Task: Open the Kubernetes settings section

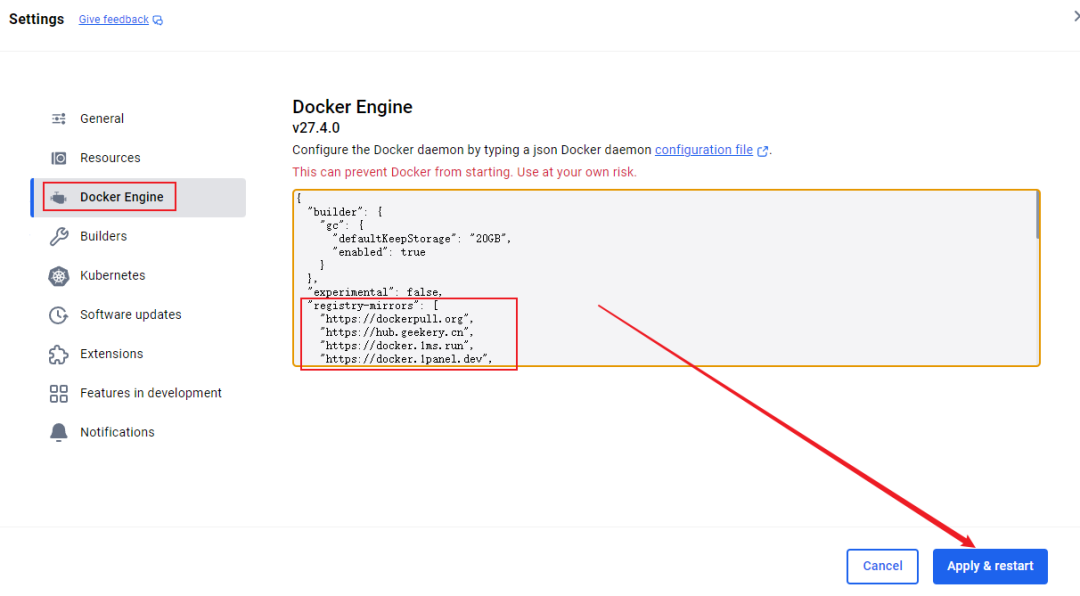Action: (138, 276)
